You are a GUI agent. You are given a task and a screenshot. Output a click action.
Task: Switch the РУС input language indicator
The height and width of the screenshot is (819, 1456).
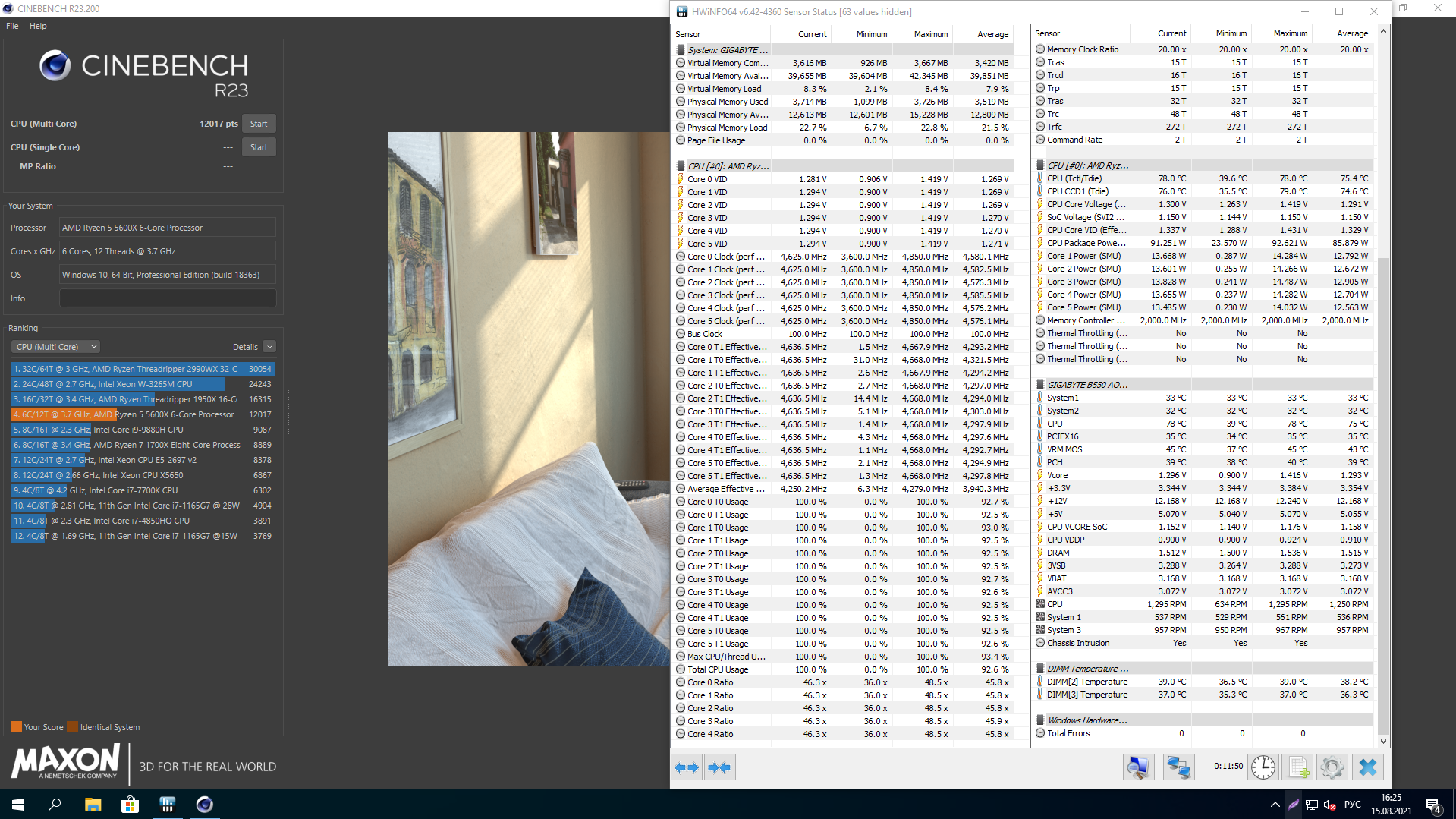pos(1352,805)
